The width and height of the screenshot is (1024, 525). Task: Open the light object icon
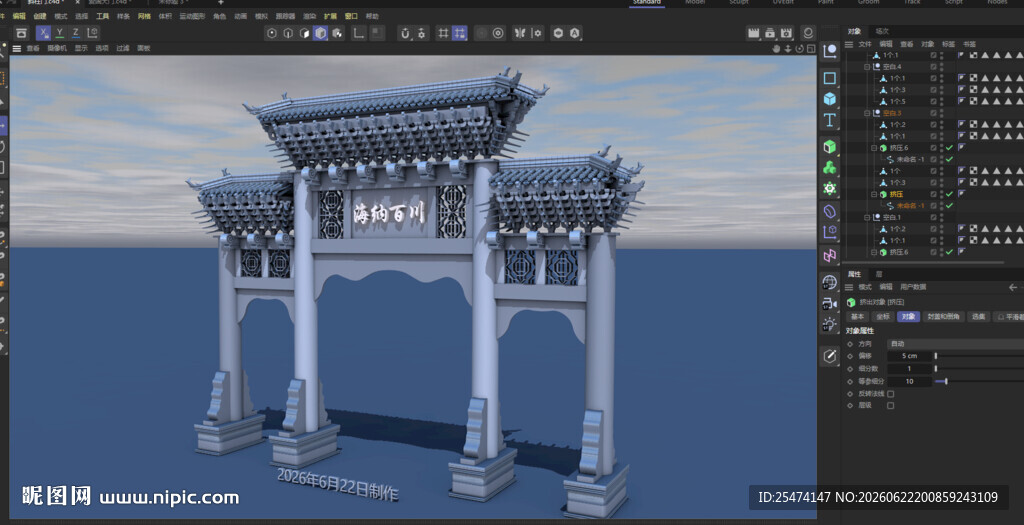830,324
